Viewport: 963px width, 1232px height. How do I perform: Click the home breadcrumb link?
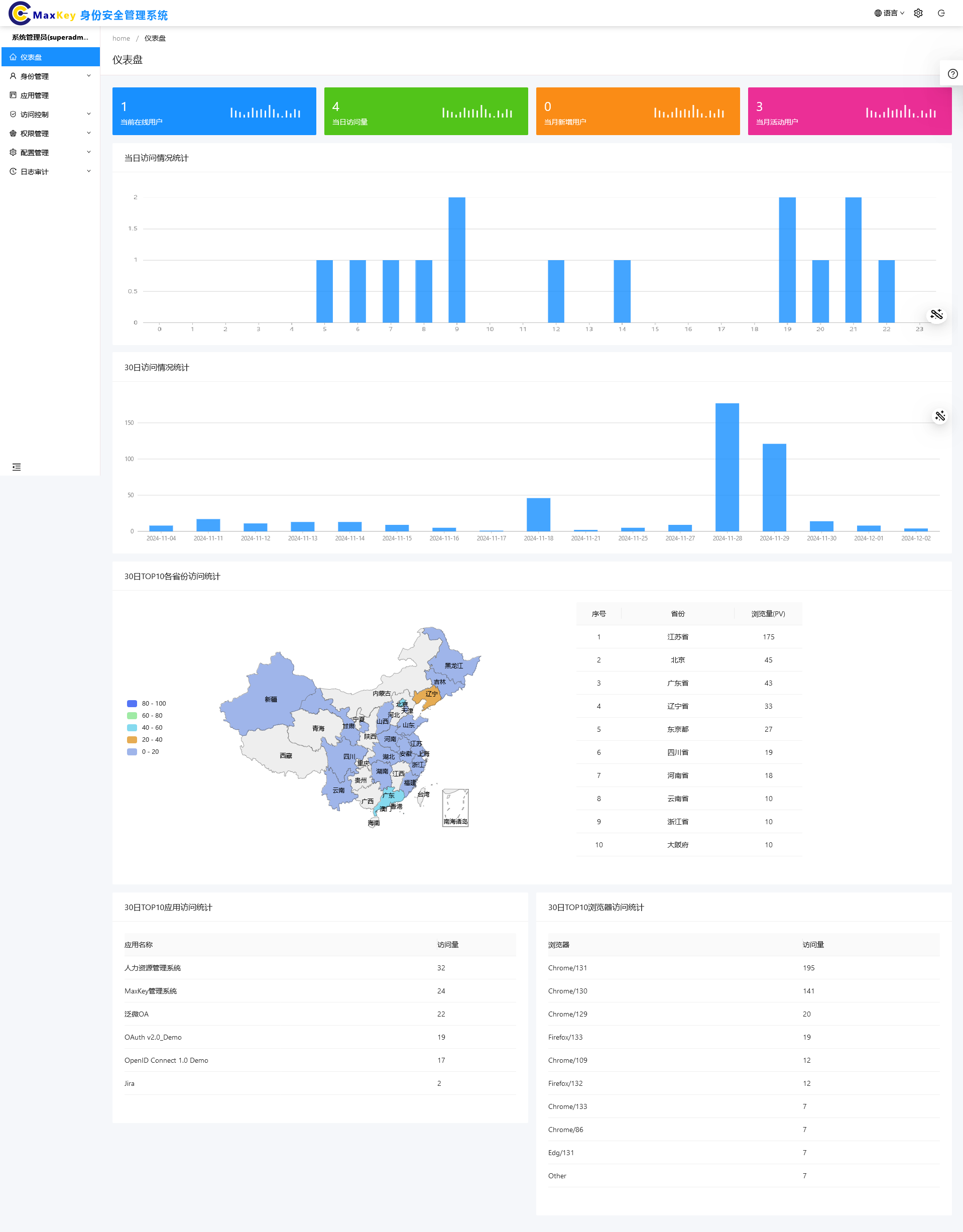pyautogui.click(x=121, y=38)
